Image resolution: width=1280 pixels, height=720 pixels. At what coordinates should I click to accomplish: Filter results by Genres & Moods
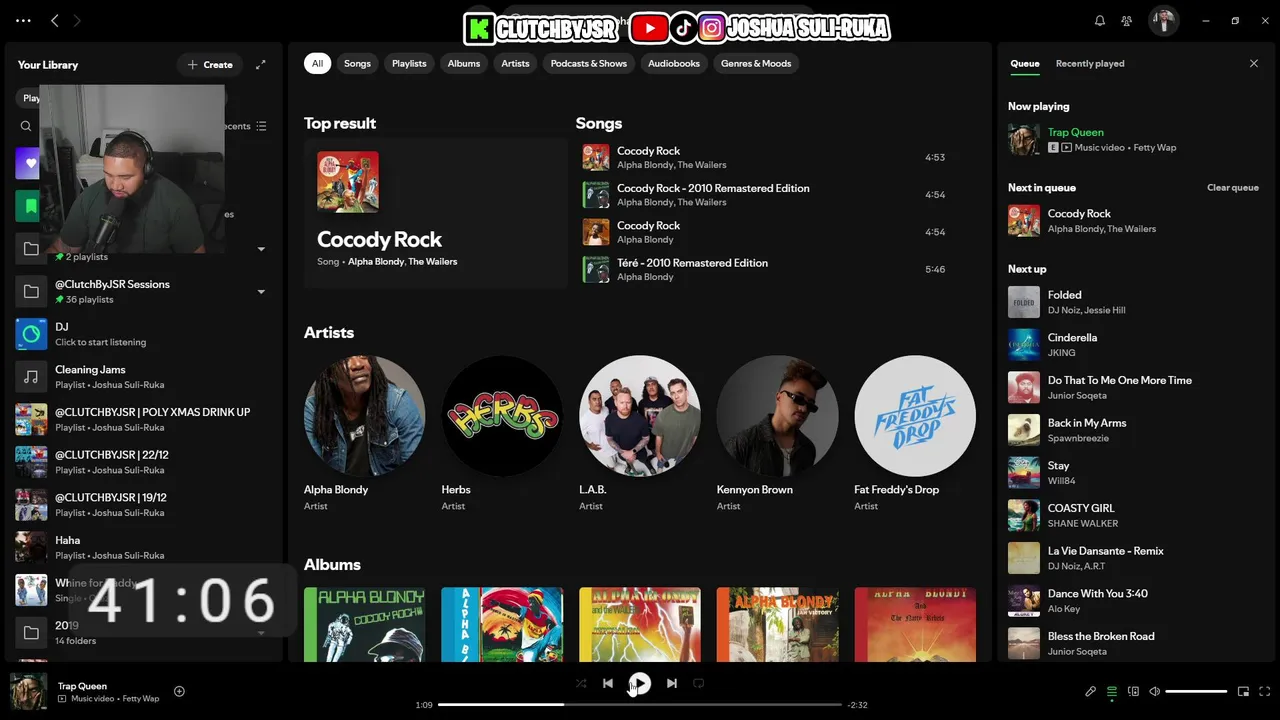(756, 63)
